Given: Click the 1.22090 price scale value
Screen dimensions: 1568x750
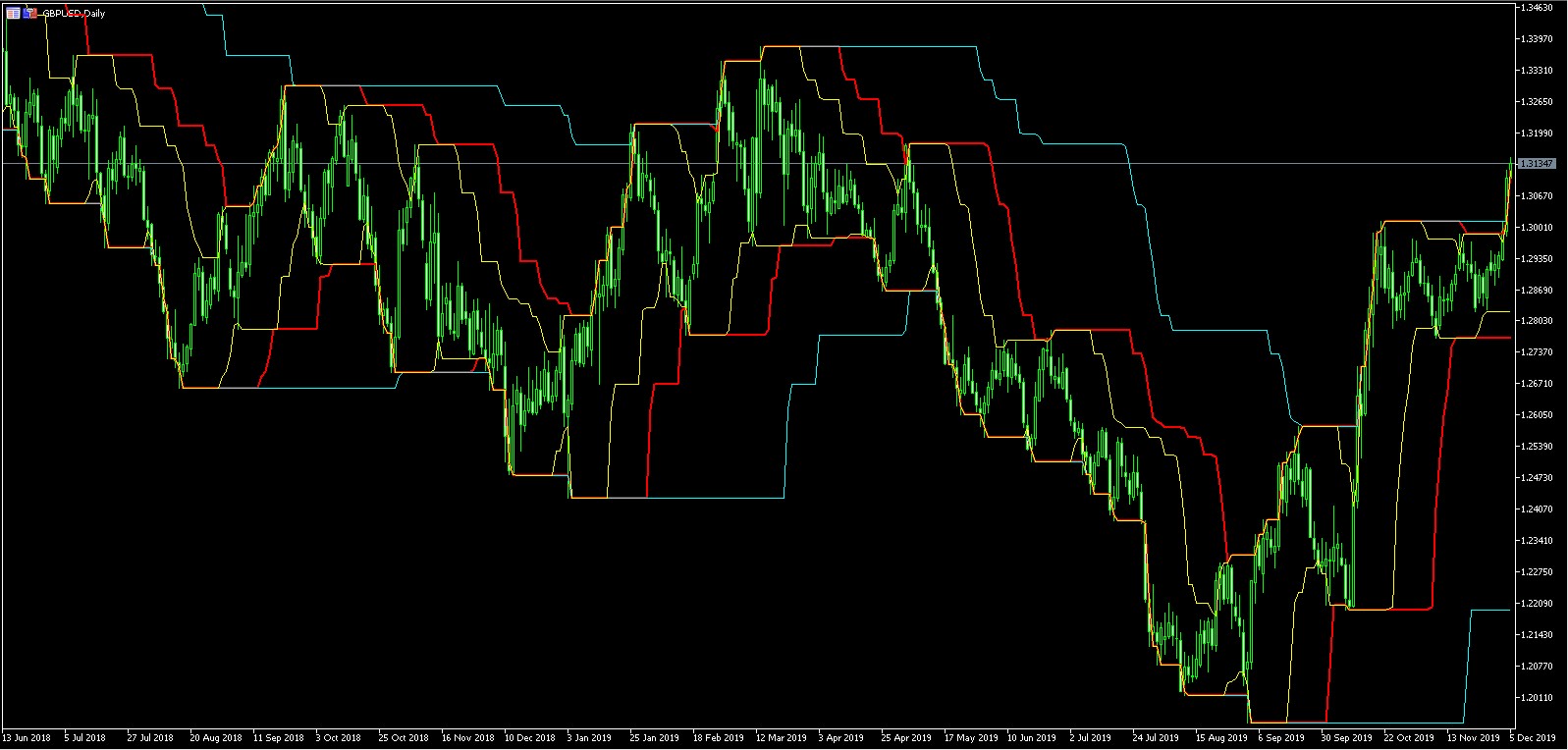Looking at the screenshot, I should click(x=1537, y=604).
